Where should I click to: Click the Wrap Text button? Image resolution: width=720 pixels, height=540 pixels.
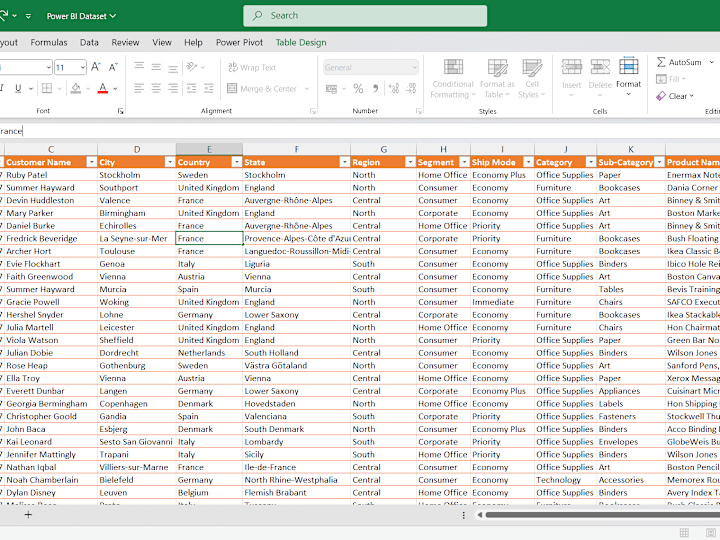252,68
